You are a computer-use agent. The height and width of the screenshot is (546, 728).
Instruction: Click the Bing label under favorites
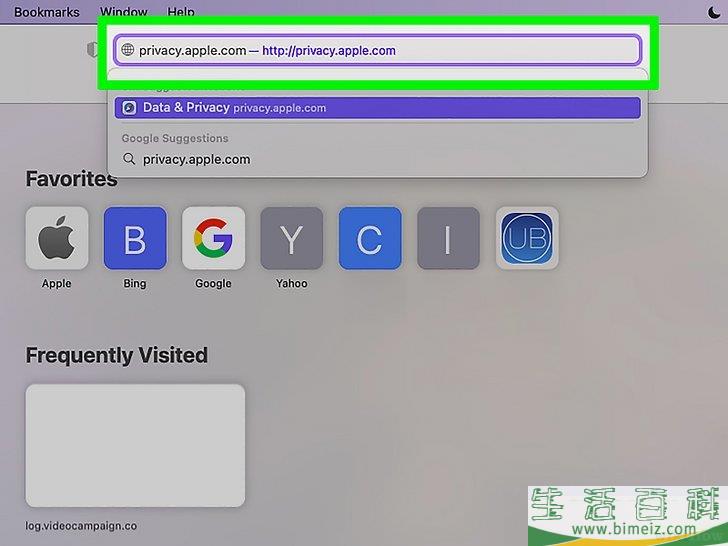[135, 283]
